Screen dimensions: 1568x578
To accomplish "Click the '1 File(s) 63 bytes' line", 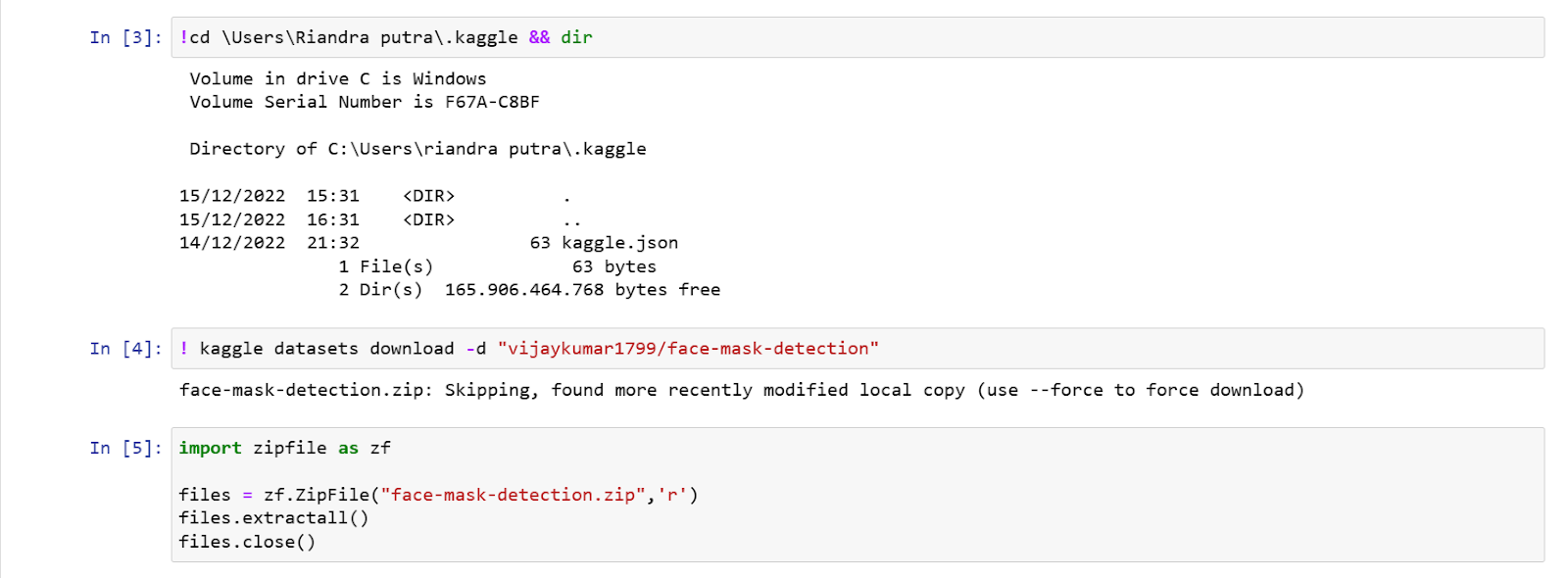I will (x=498, y=266).
